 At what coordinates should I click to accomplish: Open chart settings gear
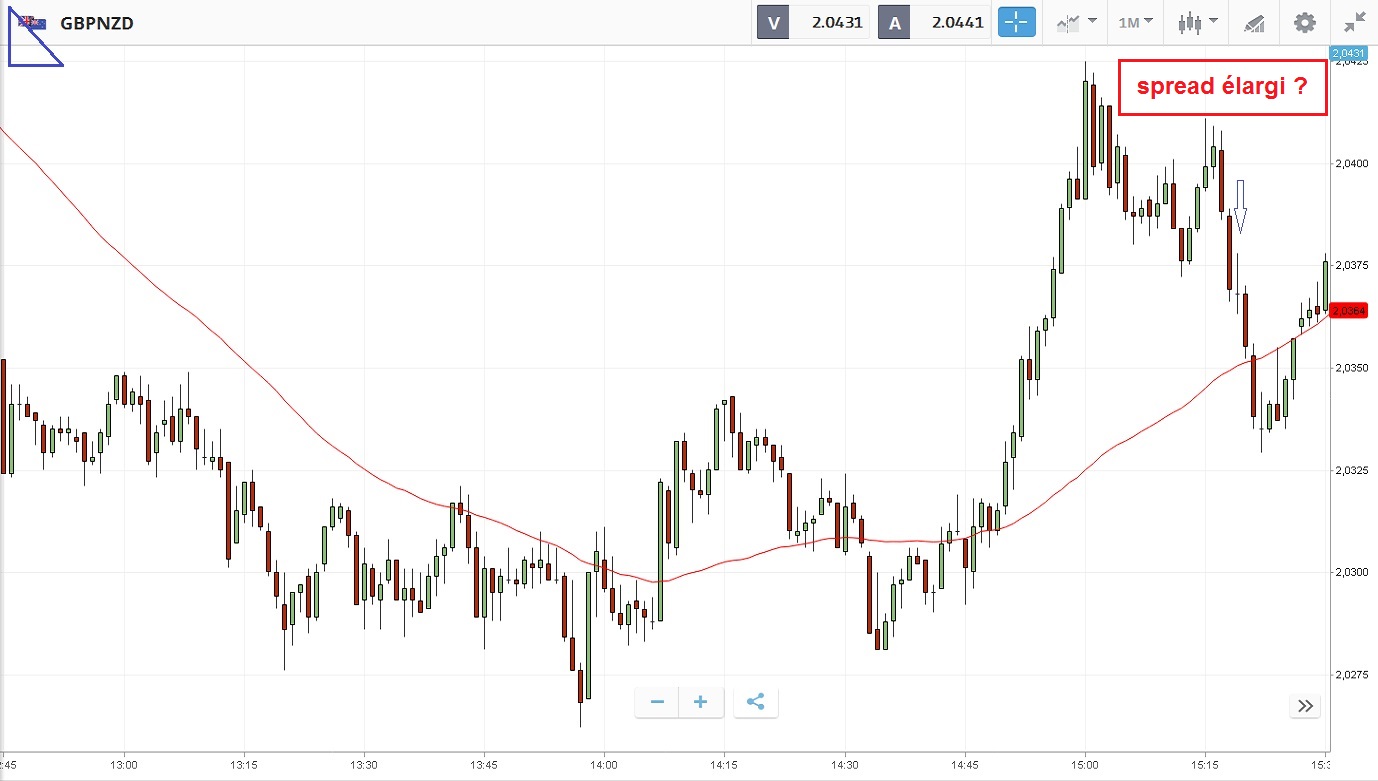[x=1304, y=22]
